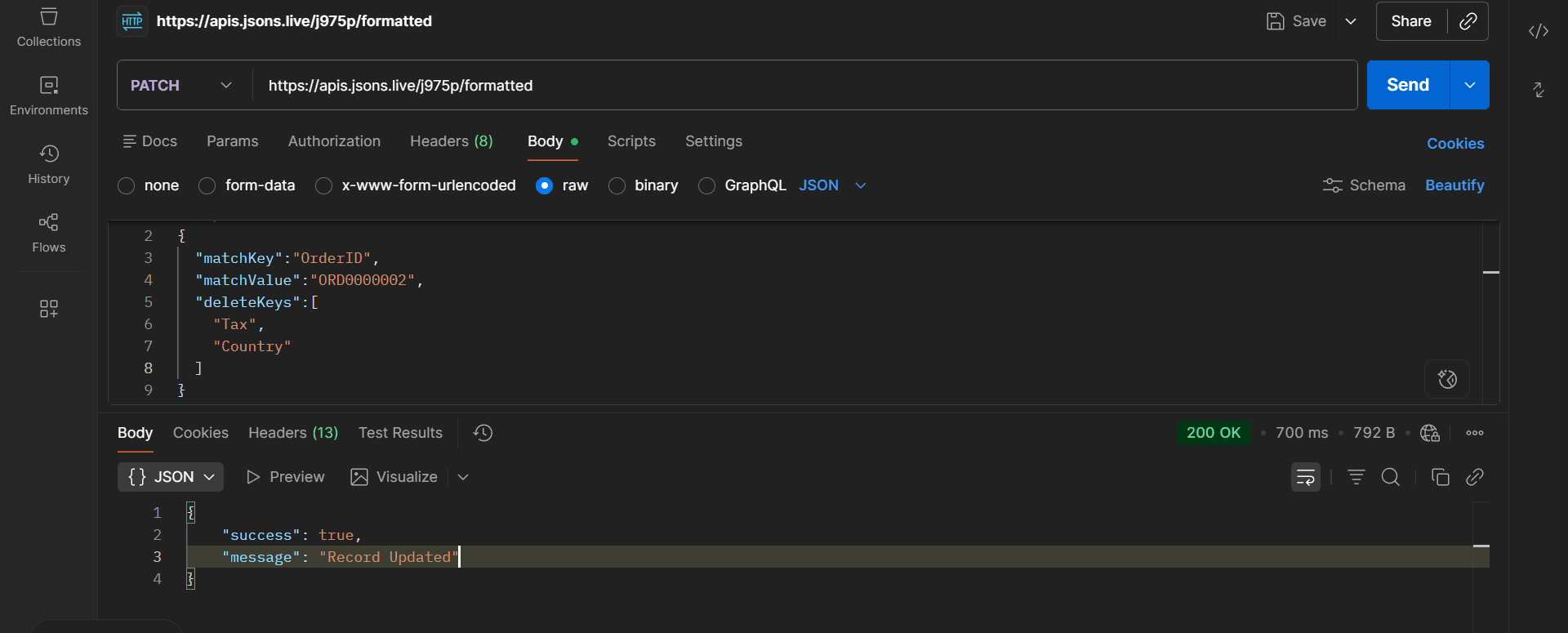Click the "message": "Record Updated" line
Viewport: 1568px width, 633px height.
340,557
